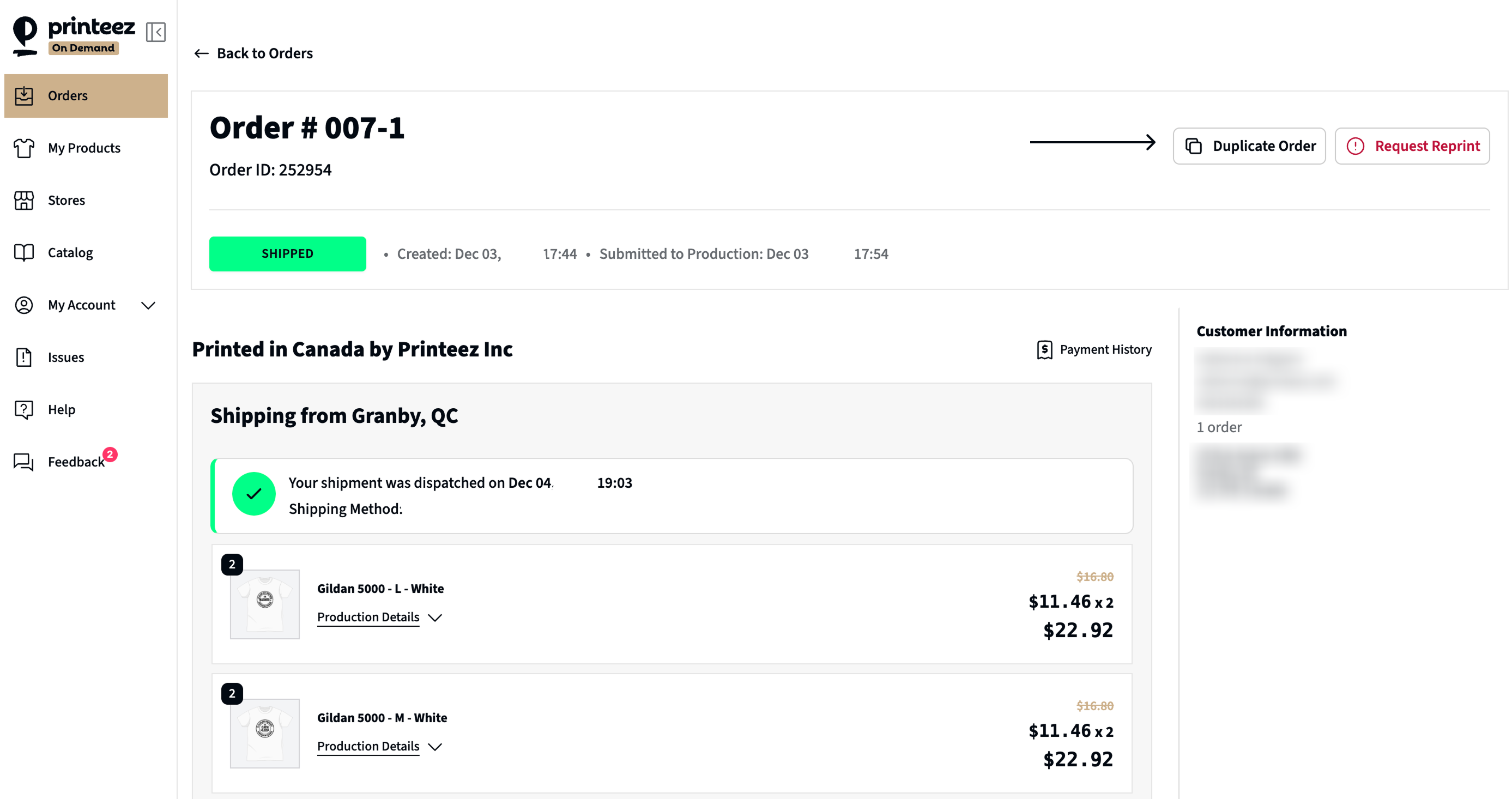Click the Payment History receipt icon
This screenshot has width=1512, height=799.
1044,350
